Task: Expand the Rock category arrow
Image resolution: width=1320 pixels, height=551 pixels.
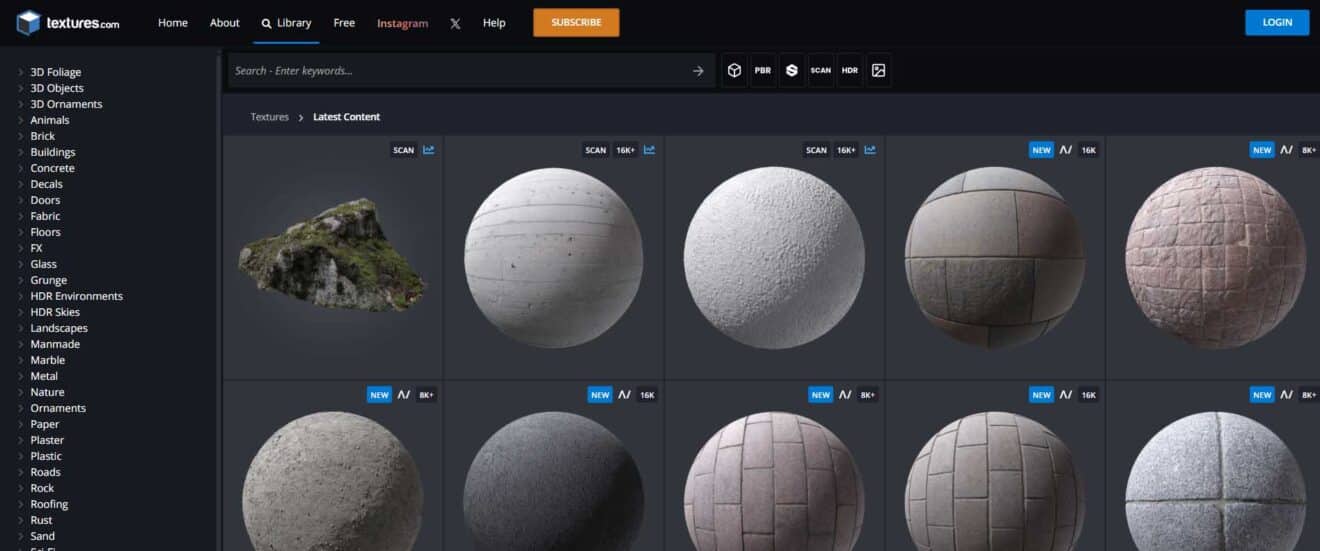Action: [21, 488]
